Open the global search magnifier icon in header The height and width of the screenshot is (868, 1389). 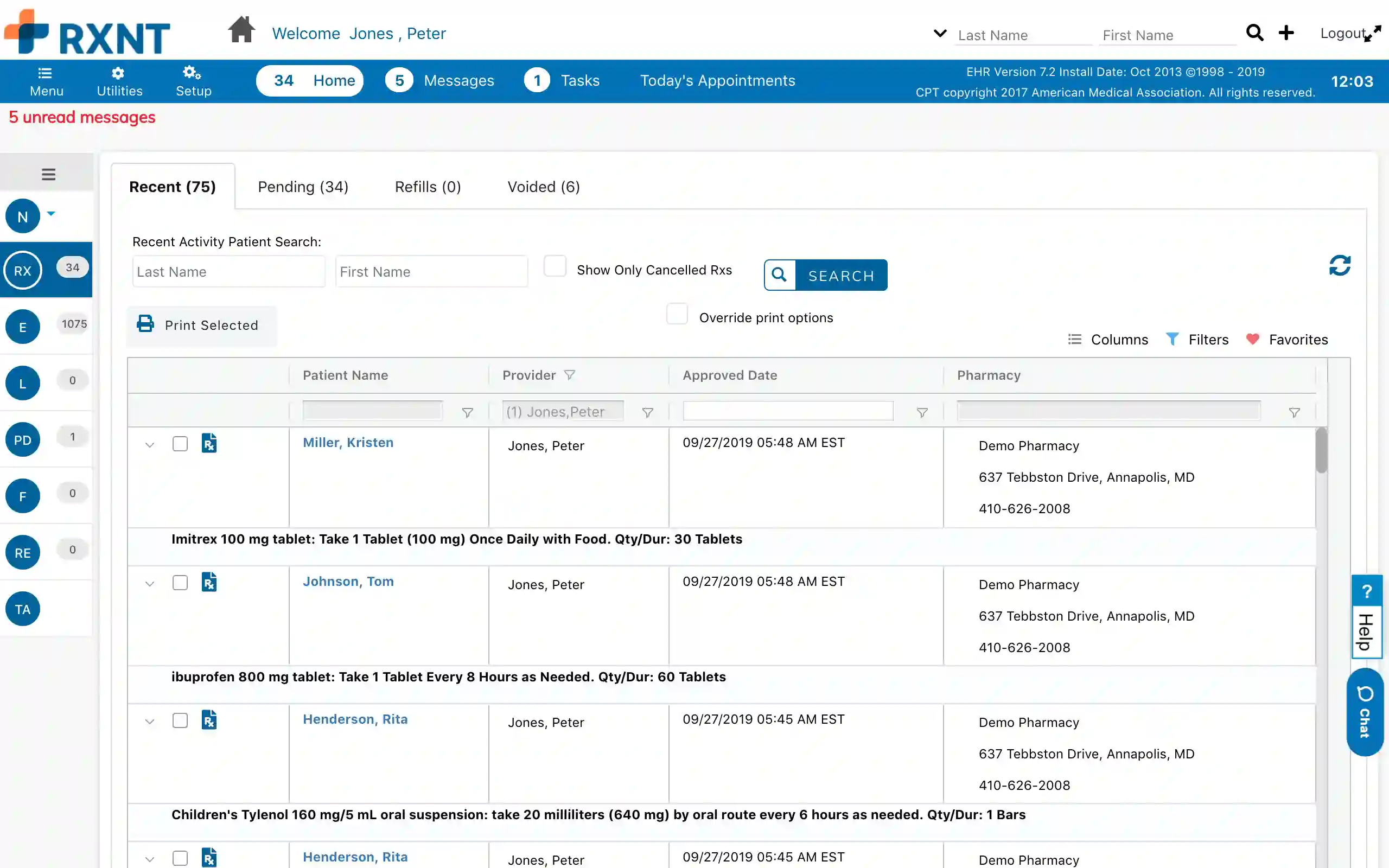coord(1254,33)
